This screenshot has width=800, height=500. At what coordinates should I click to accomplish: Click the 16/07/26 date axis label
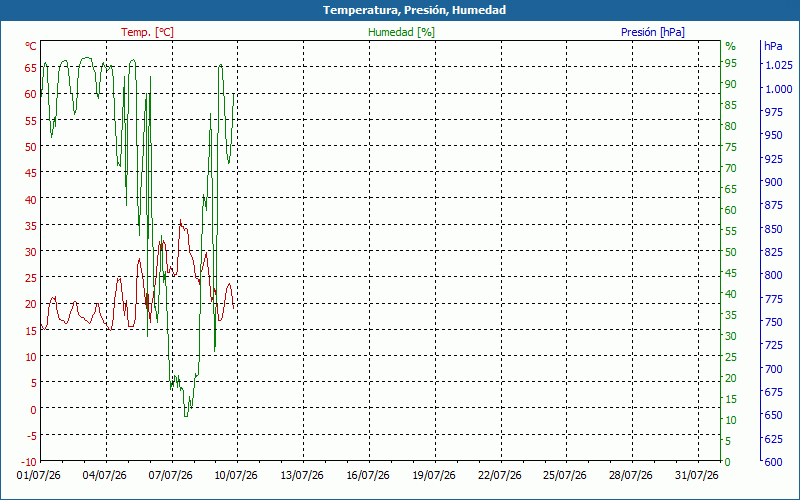point(368,476)
